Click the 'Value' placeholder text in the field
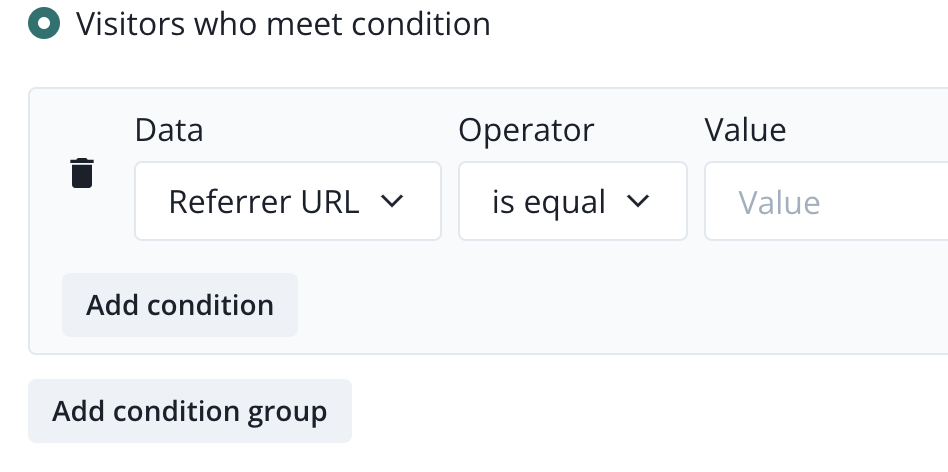Screen dimensions: 948x472 coord(779,203)
